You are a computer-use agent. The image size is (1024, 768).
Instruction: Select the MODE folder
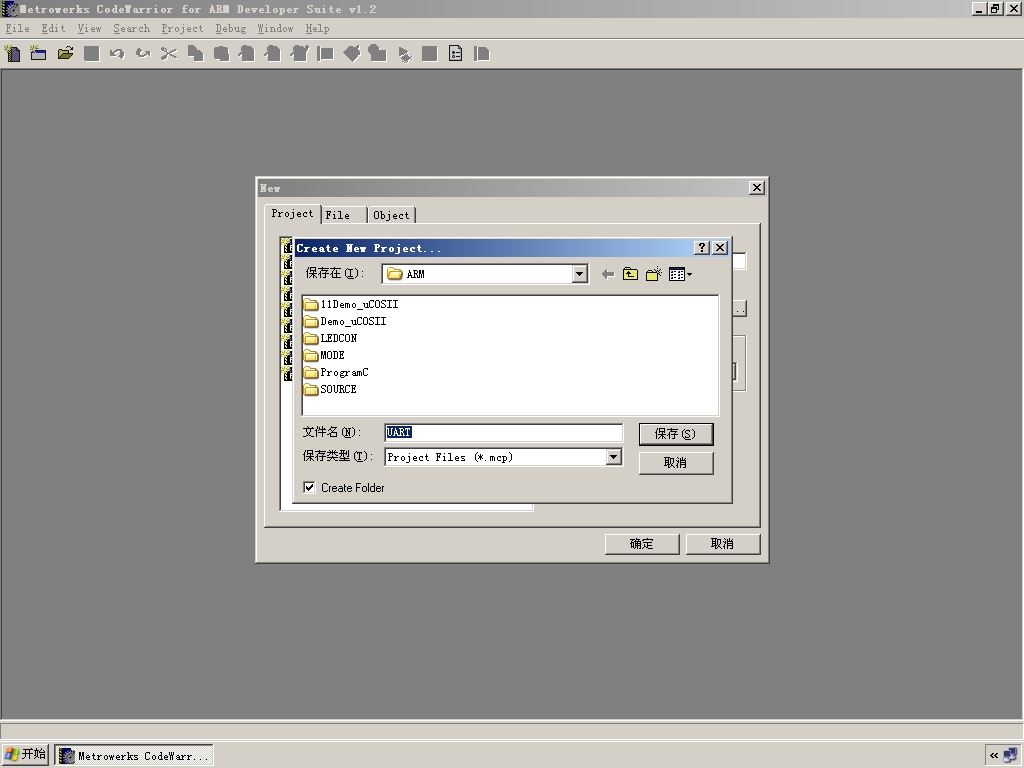click(x=325, y=355)
